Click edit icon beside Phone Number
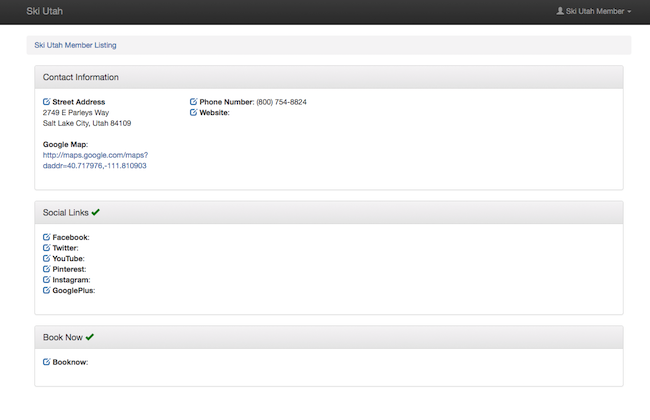 193,102
